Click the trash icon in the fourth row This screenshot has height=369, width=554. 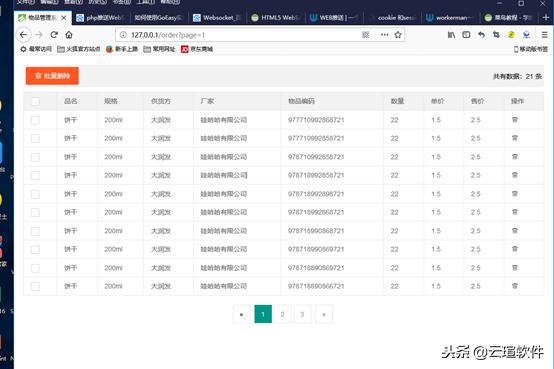[x=515, y=175]
